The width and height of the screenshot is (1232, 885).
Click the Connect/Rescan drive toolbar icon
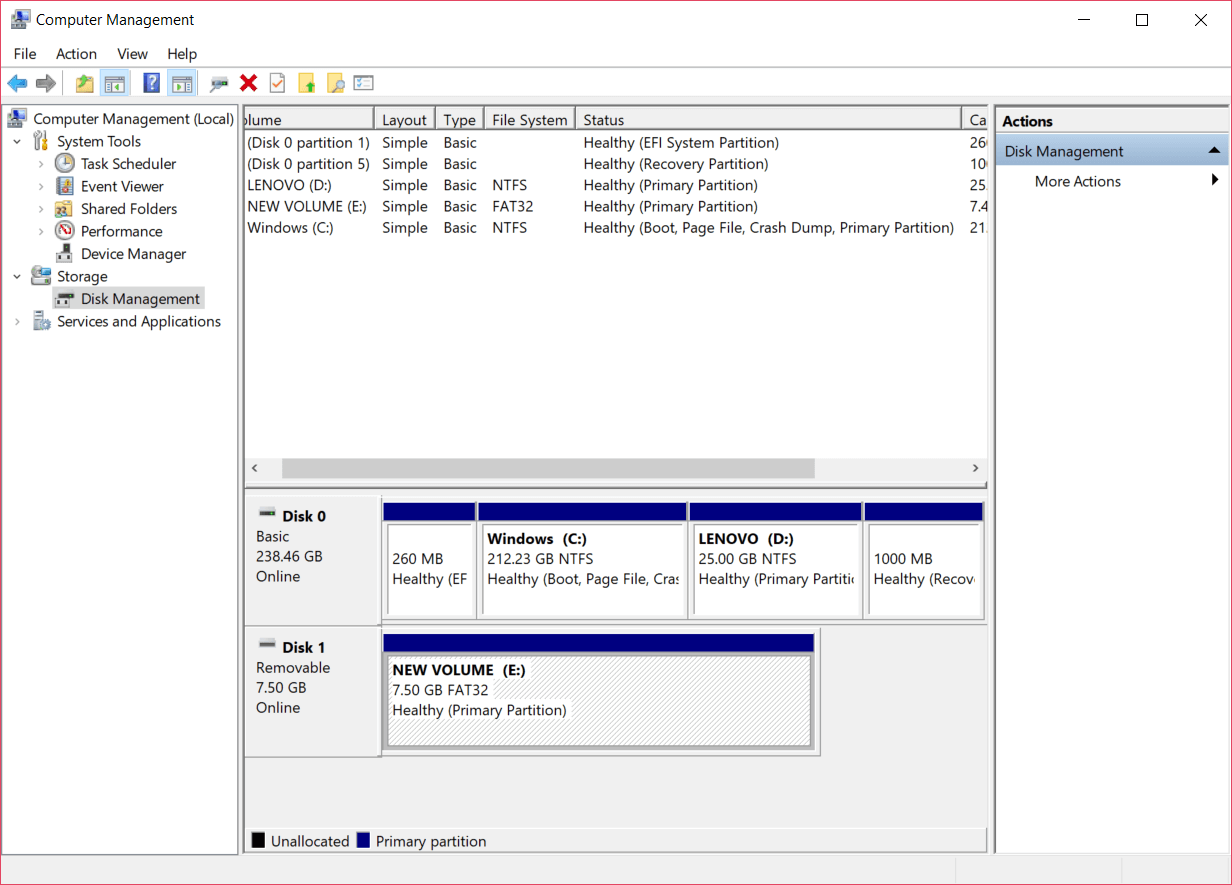click(x=219, y=83)
